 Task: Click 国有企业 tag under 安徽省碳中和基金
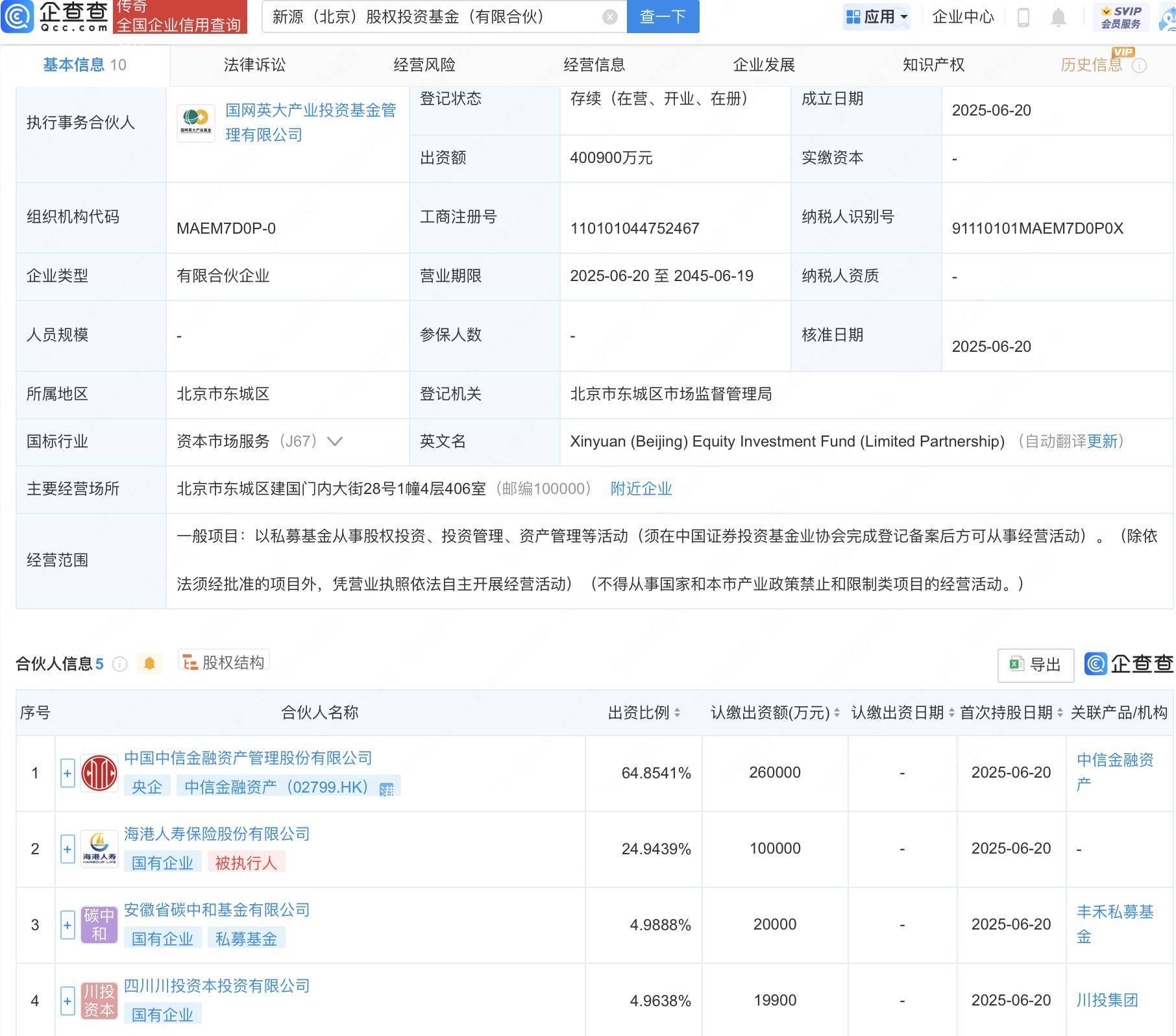pyautogui.click(x=162, y=939)
